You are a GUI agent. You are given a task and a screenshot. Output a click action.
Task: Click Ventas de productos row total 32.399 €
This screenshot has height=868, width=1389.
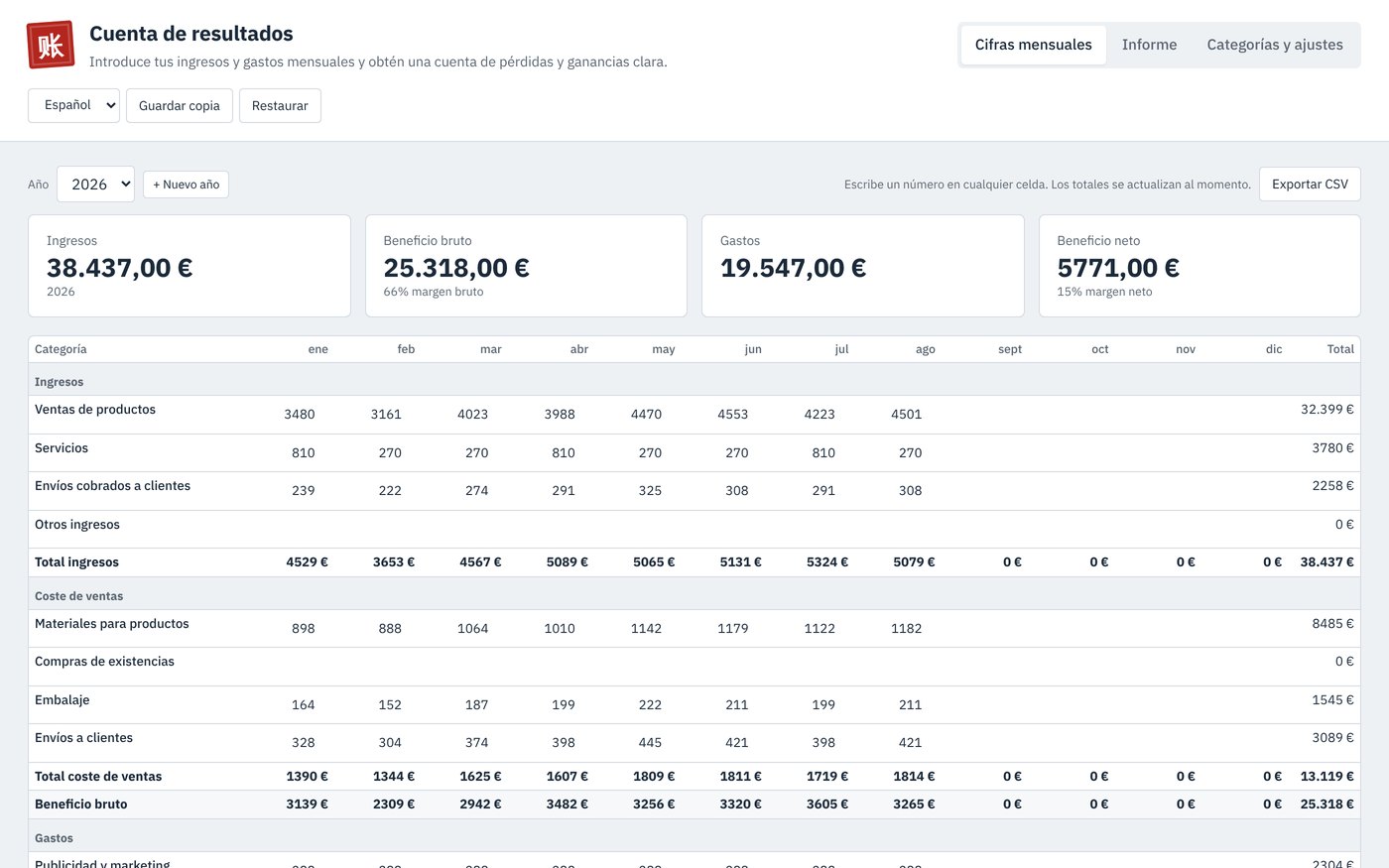1327,409
